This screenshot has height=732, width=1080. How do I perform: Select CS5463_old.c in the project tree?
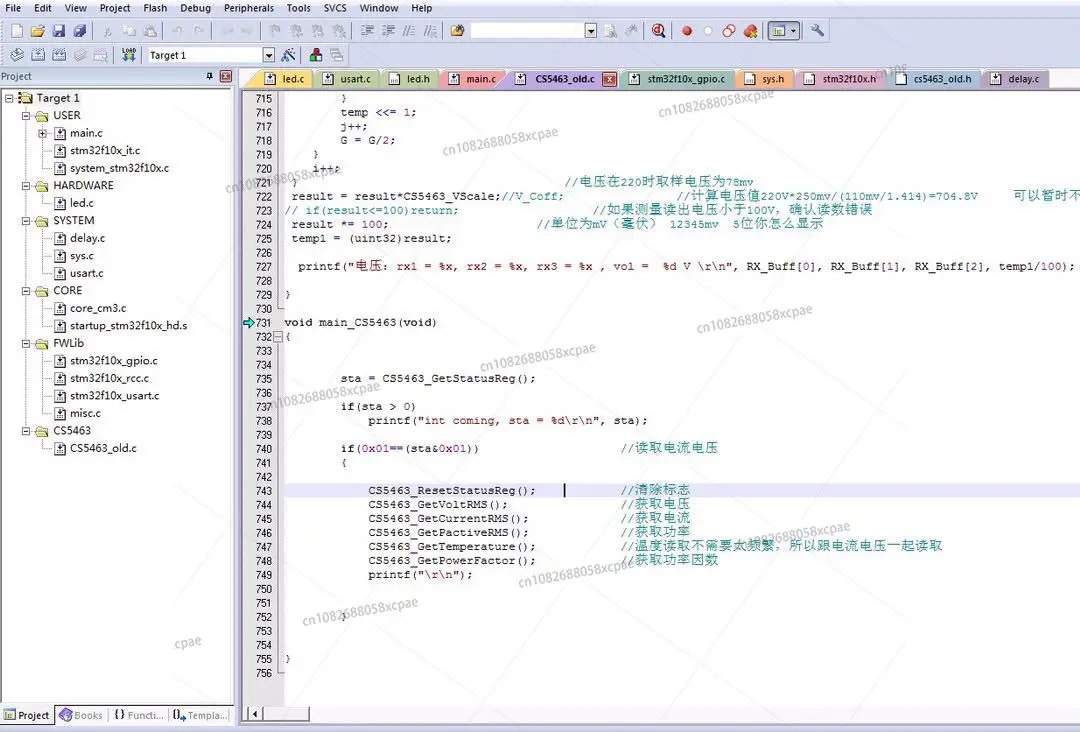(x=102, y=448)
